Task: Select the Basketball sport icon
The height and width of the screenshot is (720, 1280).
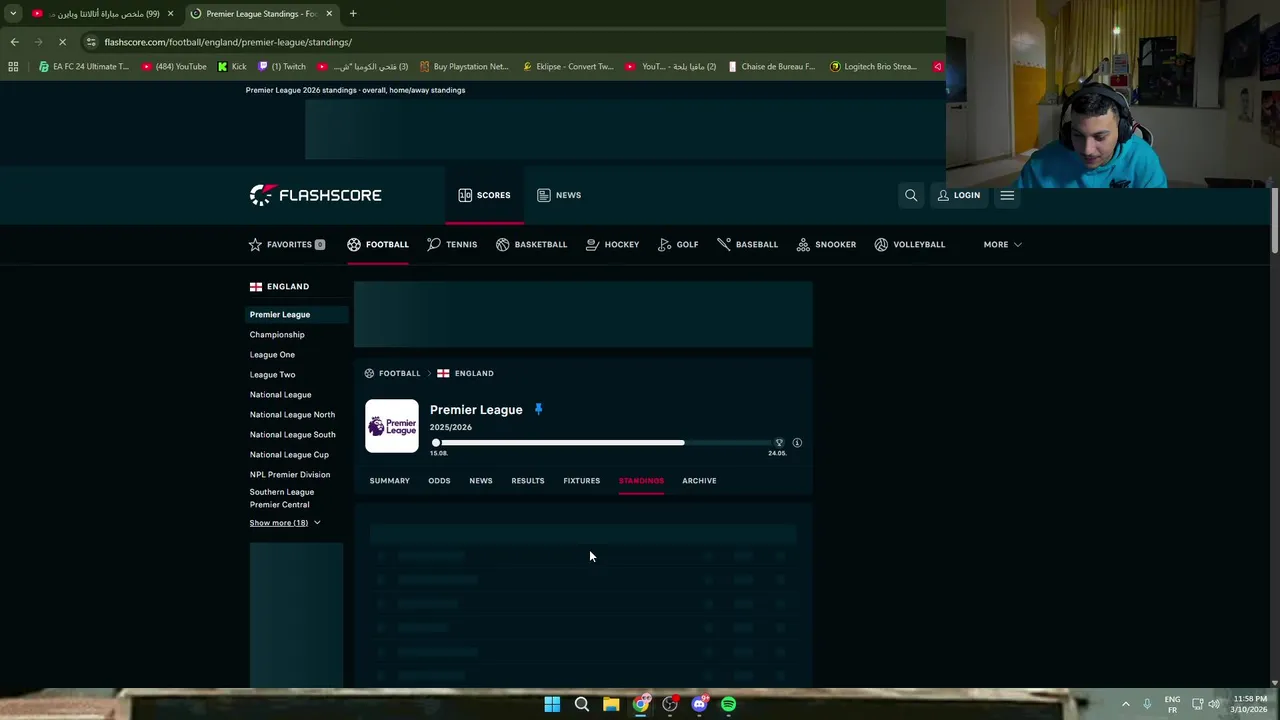Action: click(503, 244)
